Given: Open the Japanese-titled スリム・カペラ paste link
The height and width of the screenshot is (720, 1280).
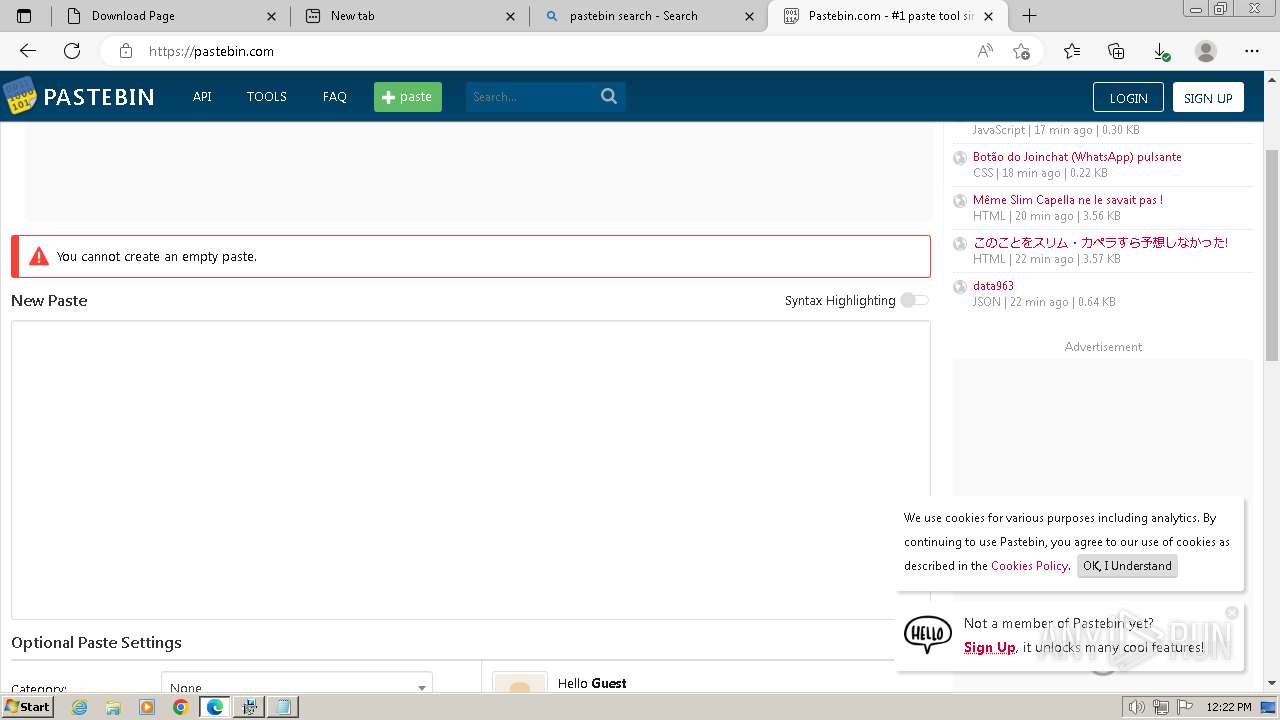Looking at the screenshot, I should (1100, 243).
